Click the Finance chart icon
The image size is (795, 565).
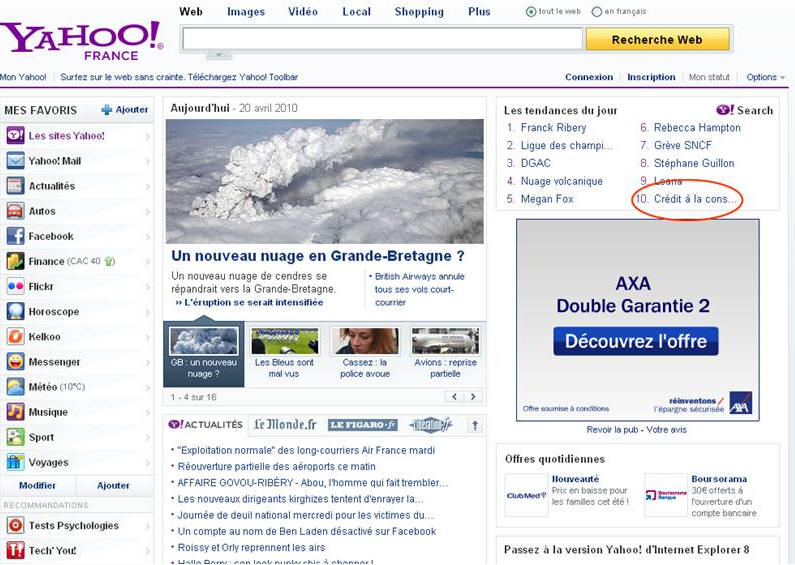click(x=15, y=261)
